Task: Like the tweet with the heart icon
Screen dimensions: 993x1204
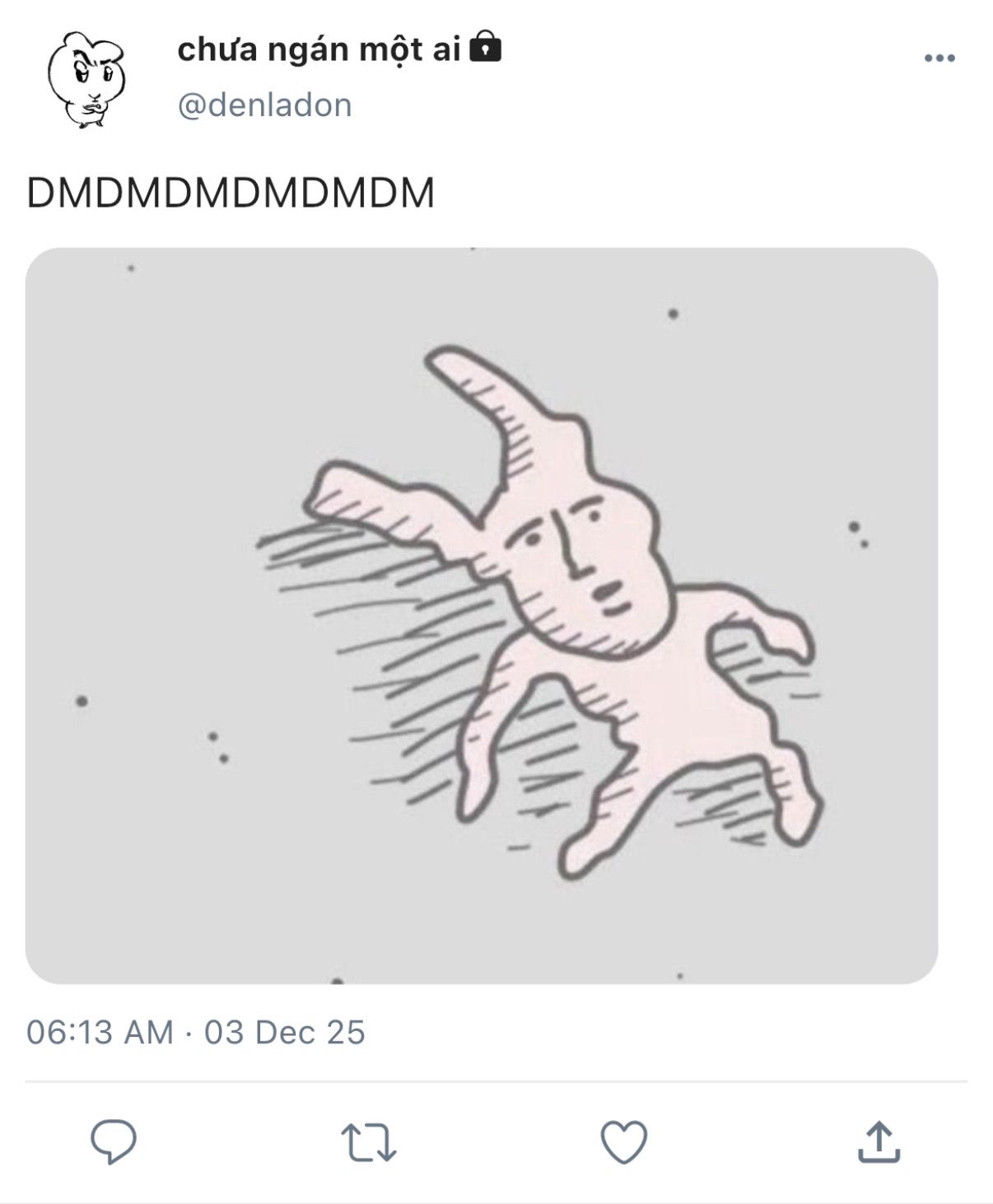Action: coord(623,1142)
